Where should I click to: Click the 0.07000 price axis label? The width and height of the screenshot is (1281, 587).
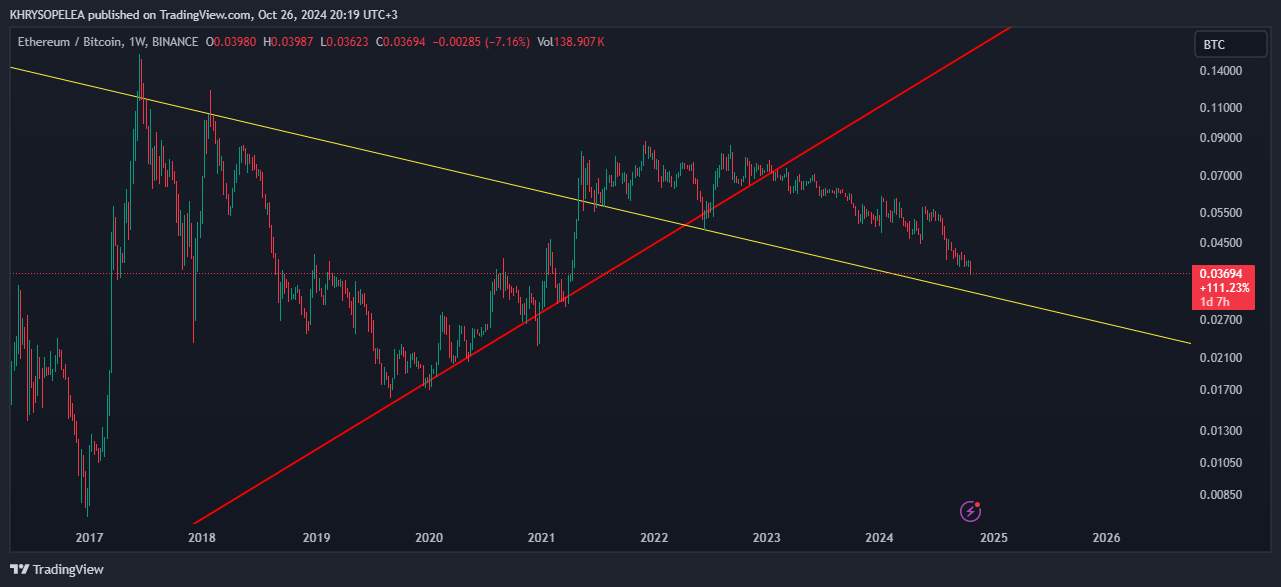point(1220,176)
